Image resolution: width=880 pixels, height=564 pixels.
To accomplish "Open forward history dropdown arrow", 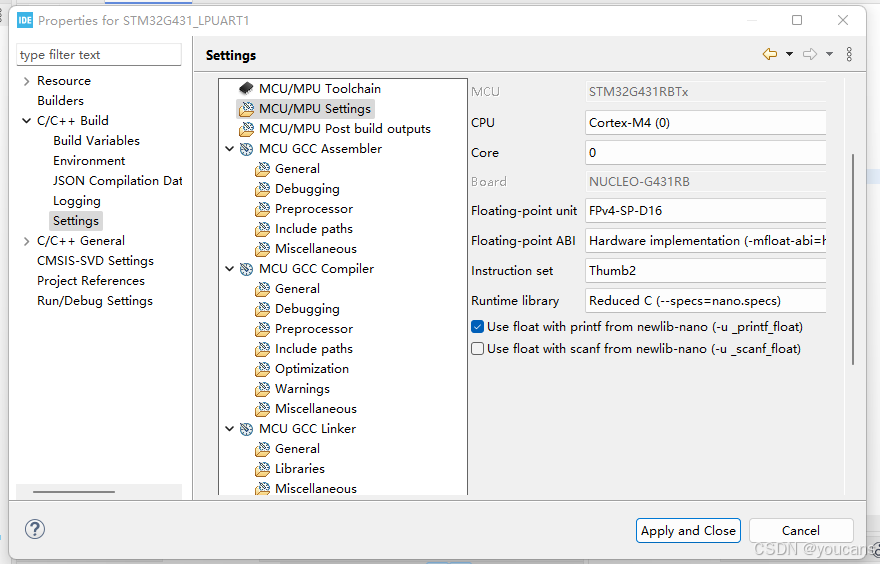I will (829, 54).
